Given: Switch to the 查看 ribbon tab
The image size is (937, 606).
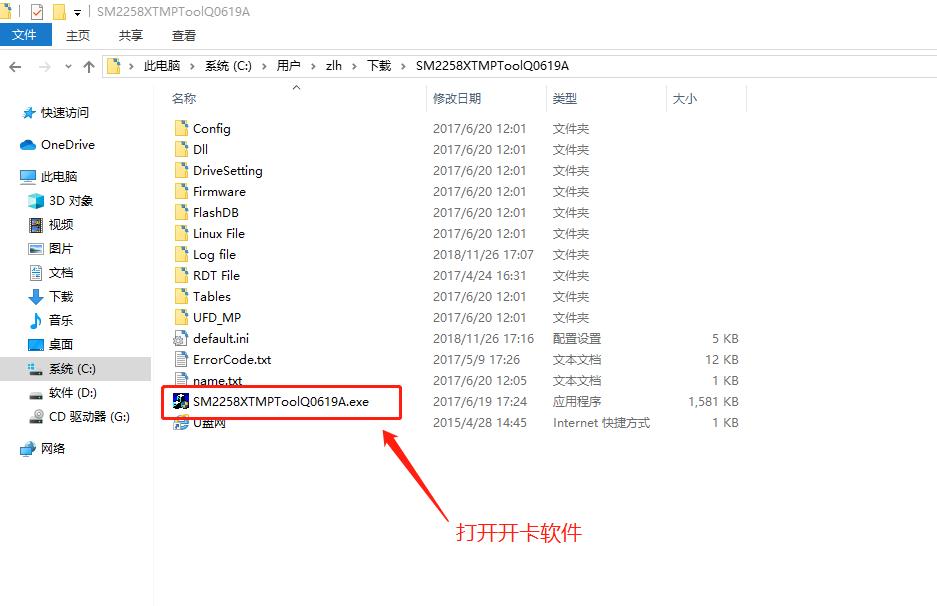Looking at the screenshot, I should pos(183,35).
